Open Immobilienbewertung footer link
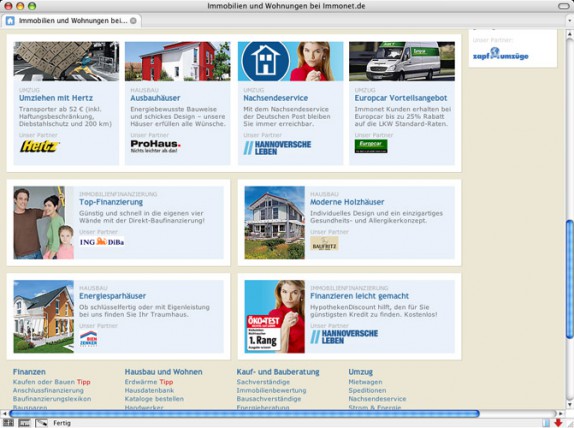The image size is (574, 428). 271,390
